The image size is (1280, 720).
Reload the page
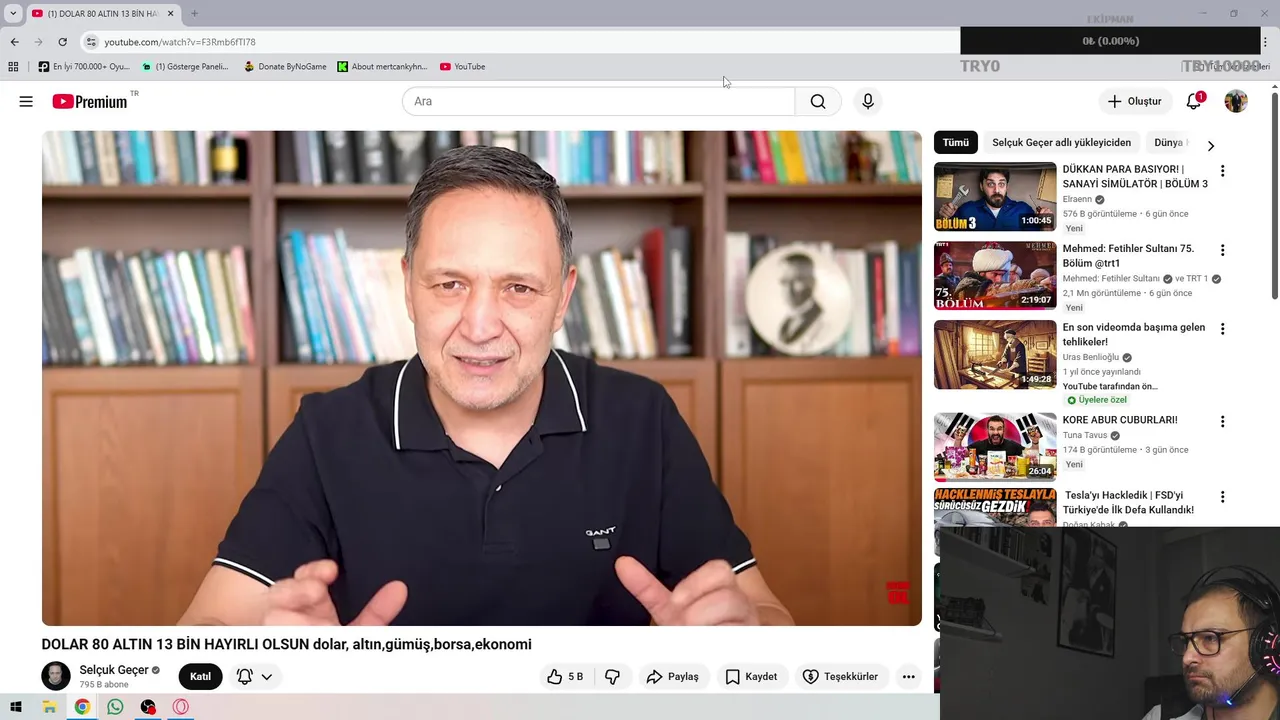tap(62, 42)
